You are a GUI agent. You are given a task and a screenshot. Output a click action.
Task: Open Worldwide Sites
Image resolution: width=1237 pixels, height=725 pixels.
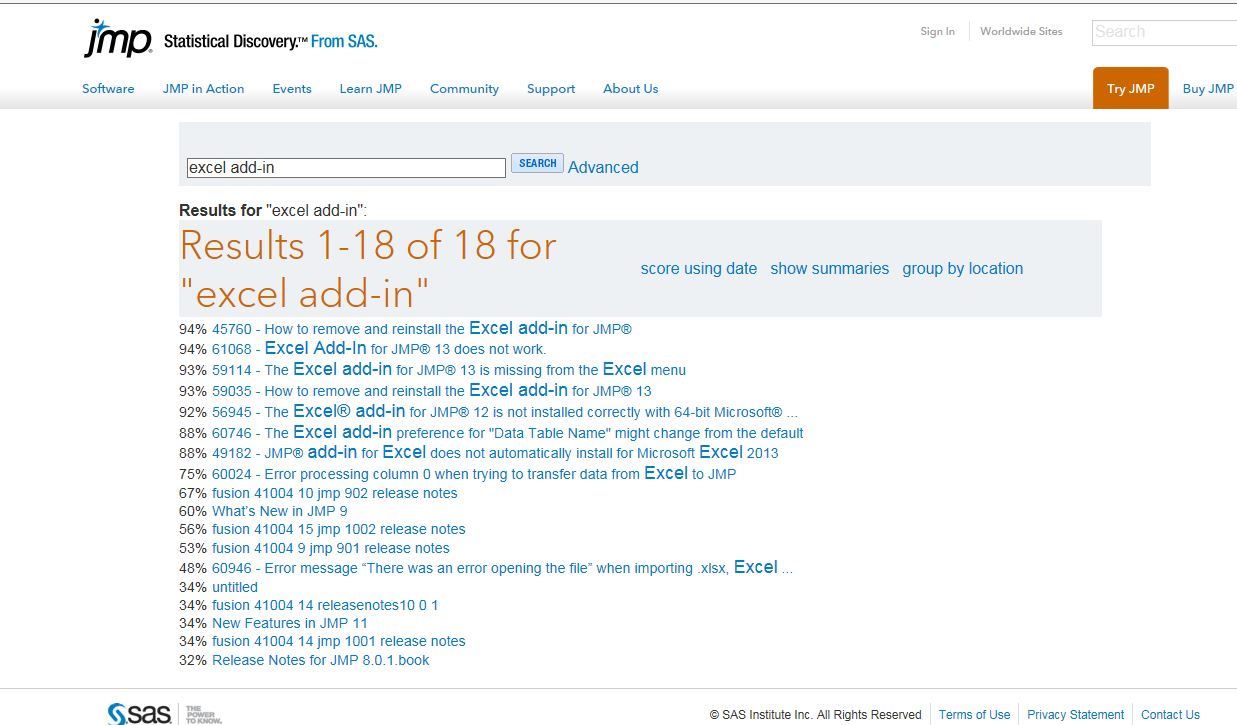[1021, 31]
